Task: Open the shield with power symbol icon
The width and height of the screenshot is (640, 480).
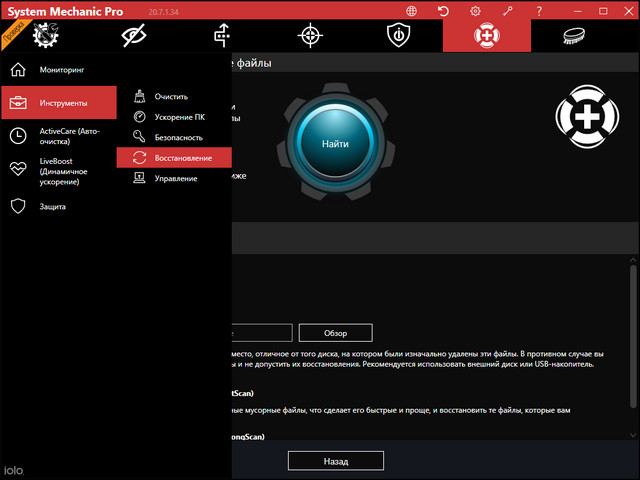Action: click(399, 36)
